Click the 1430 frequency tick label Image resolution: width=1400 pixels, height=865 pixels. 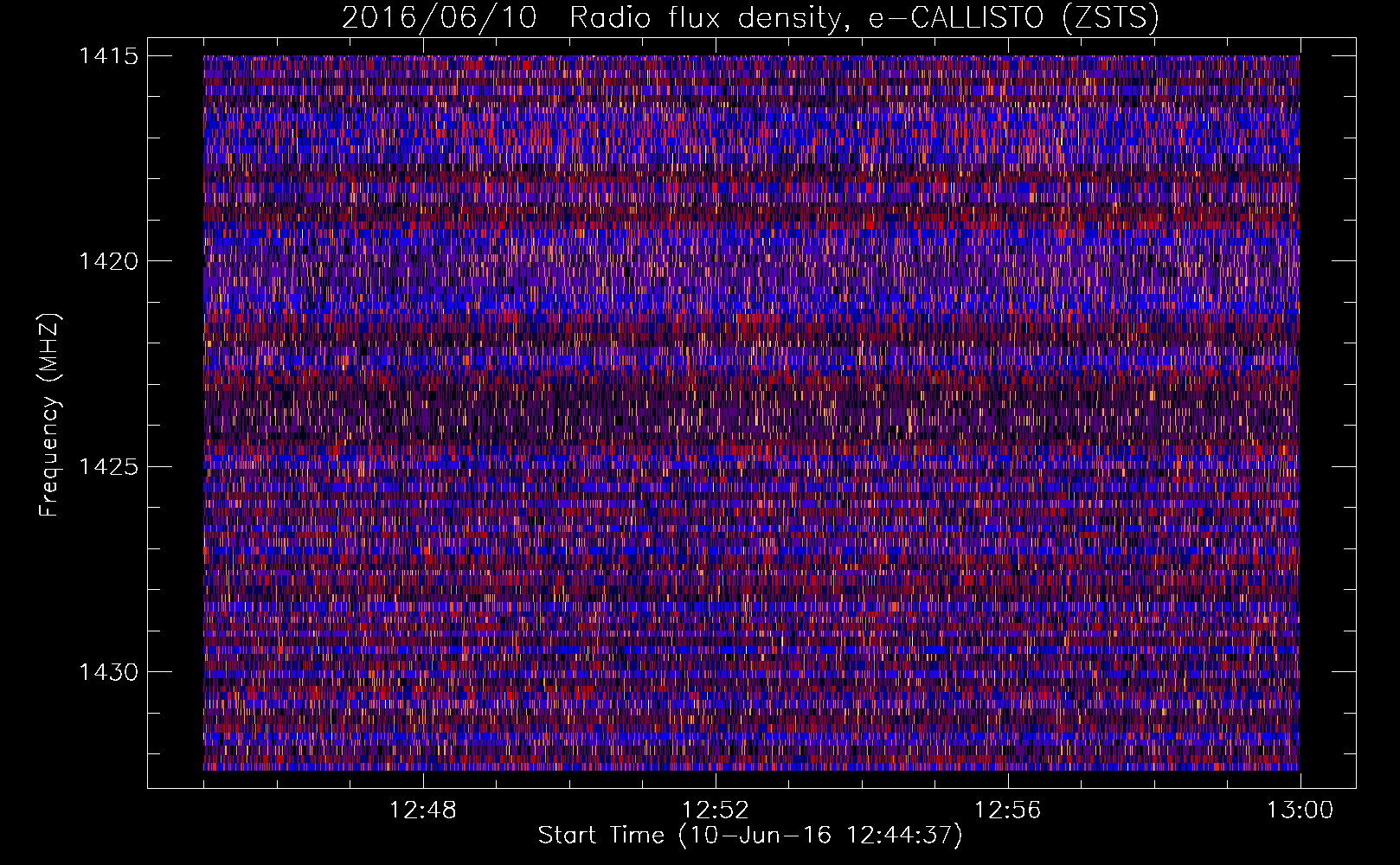pos(109,672)
